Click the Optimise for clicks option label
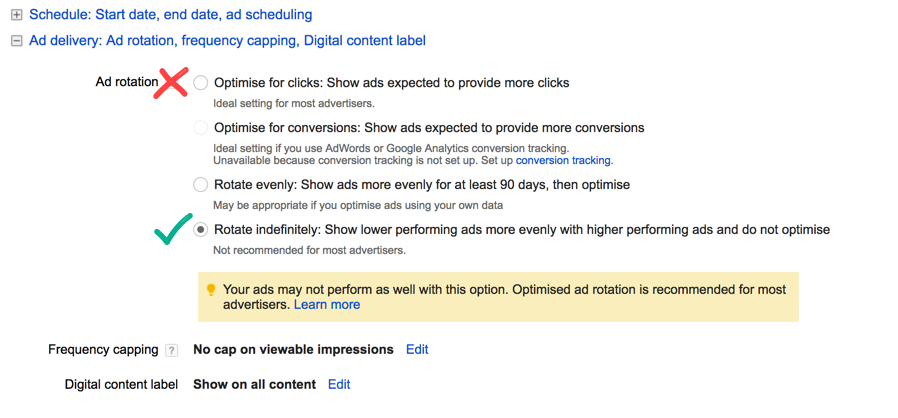The width and height of the screenshot is (898, 418). tap(391, 83)
